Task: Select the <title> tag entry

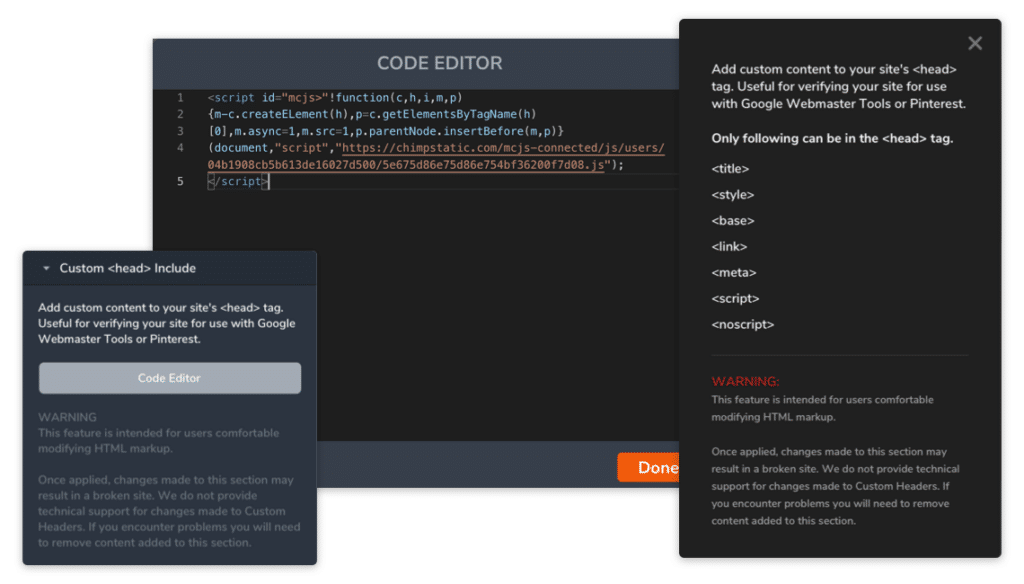Action: point(730,168)
